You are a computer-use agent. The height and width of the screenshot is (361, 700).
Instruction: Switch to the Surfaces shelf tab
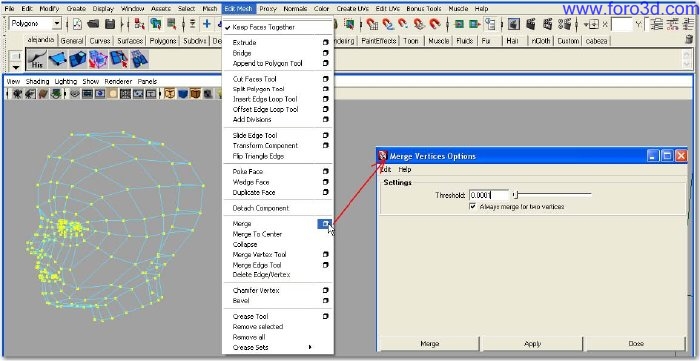(130, 41)
